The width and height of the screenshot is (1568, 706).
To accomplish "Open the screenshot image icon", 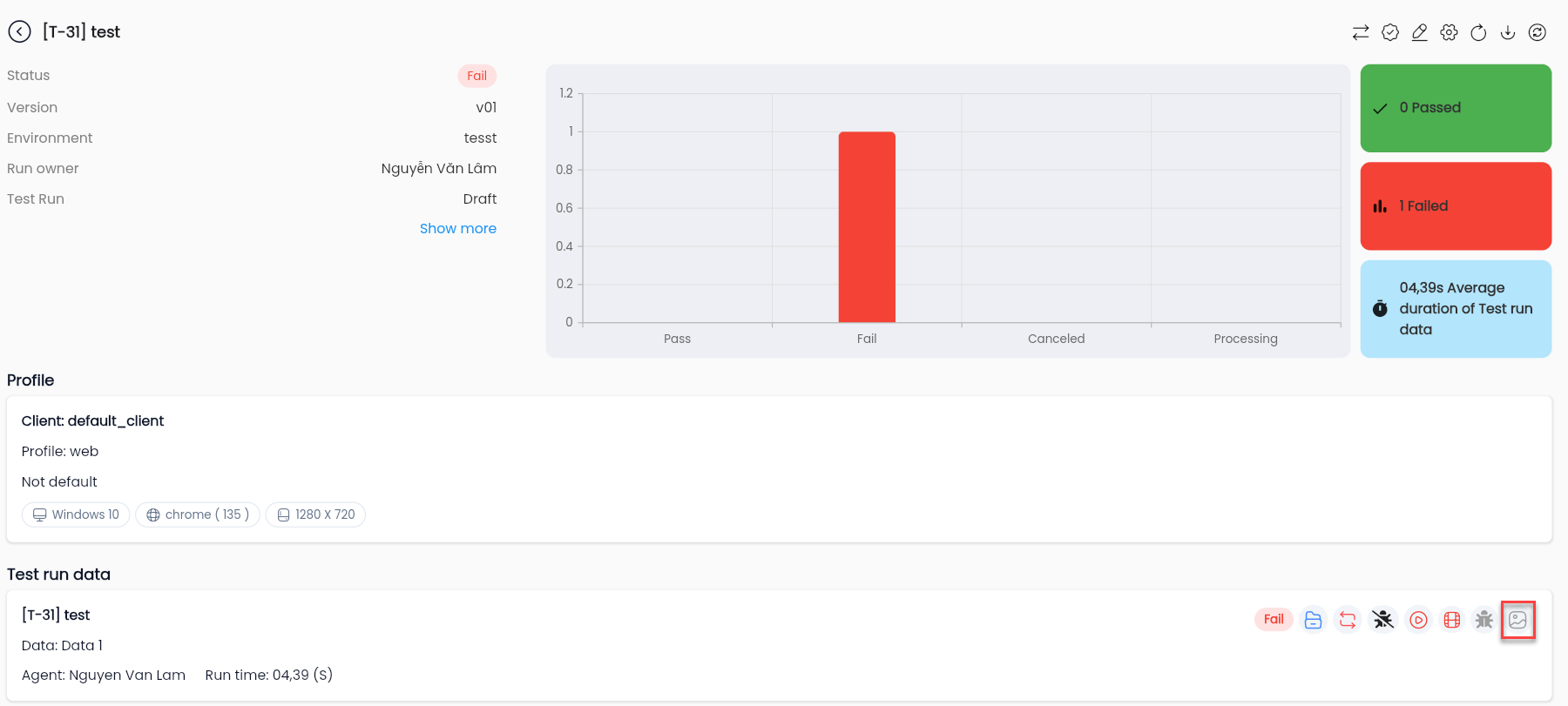I will click(1518, 620).
